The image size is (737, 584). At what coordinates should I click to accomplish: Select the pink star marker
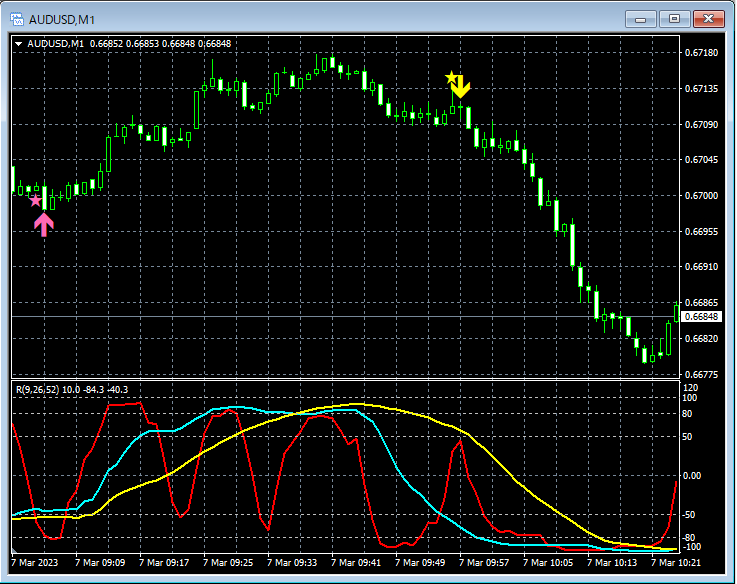click(x=35, y=201)
